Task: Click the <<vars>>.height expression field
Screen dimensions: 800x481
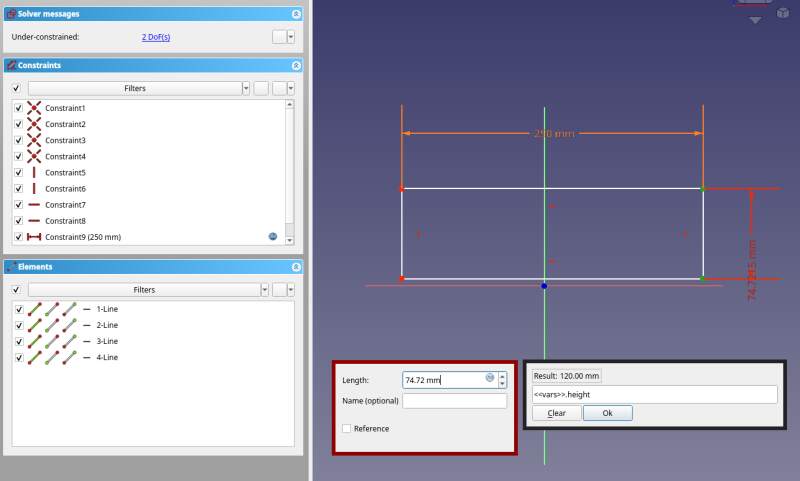Action: tap(655, 394)
